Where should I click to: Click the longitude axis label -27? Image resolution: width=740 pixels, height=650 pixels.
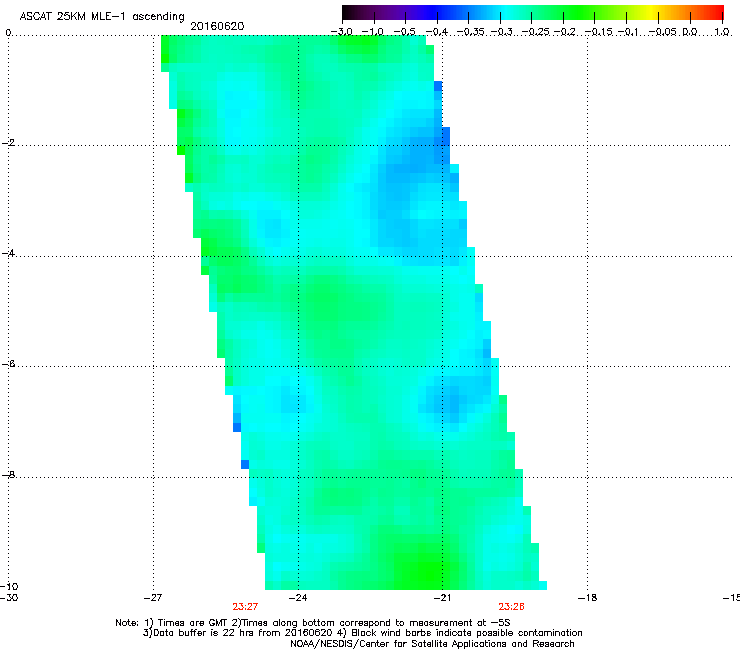tap(153, 597)
